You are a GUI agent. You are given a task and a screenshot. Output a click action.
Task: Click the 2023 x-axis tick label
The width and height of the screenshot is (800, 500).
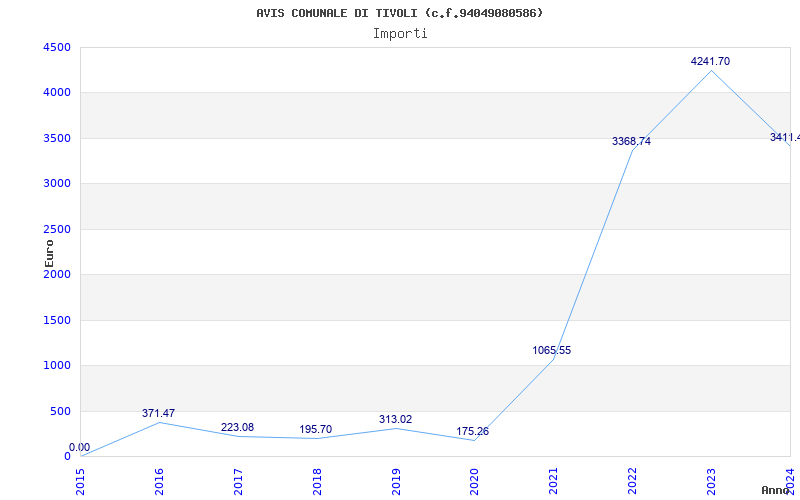click(x=711, y=482)
